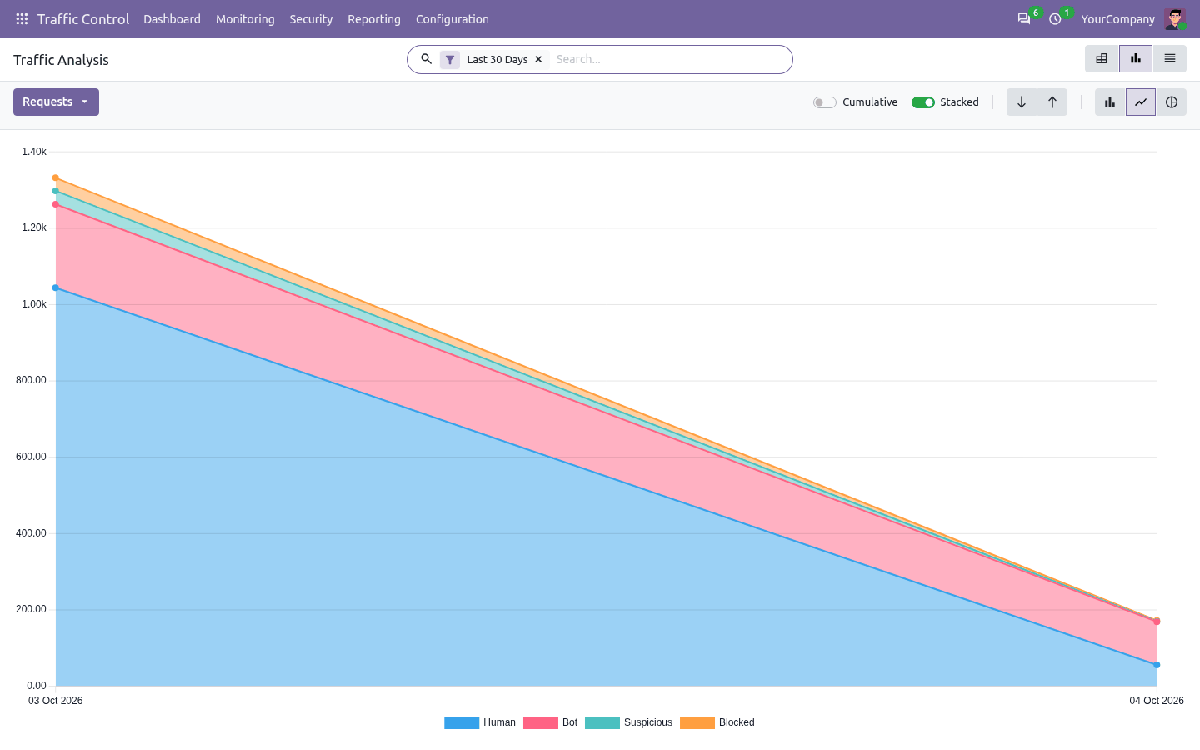Open the Reporting menu
The image size is (1200, 750).
click(374, 19)
